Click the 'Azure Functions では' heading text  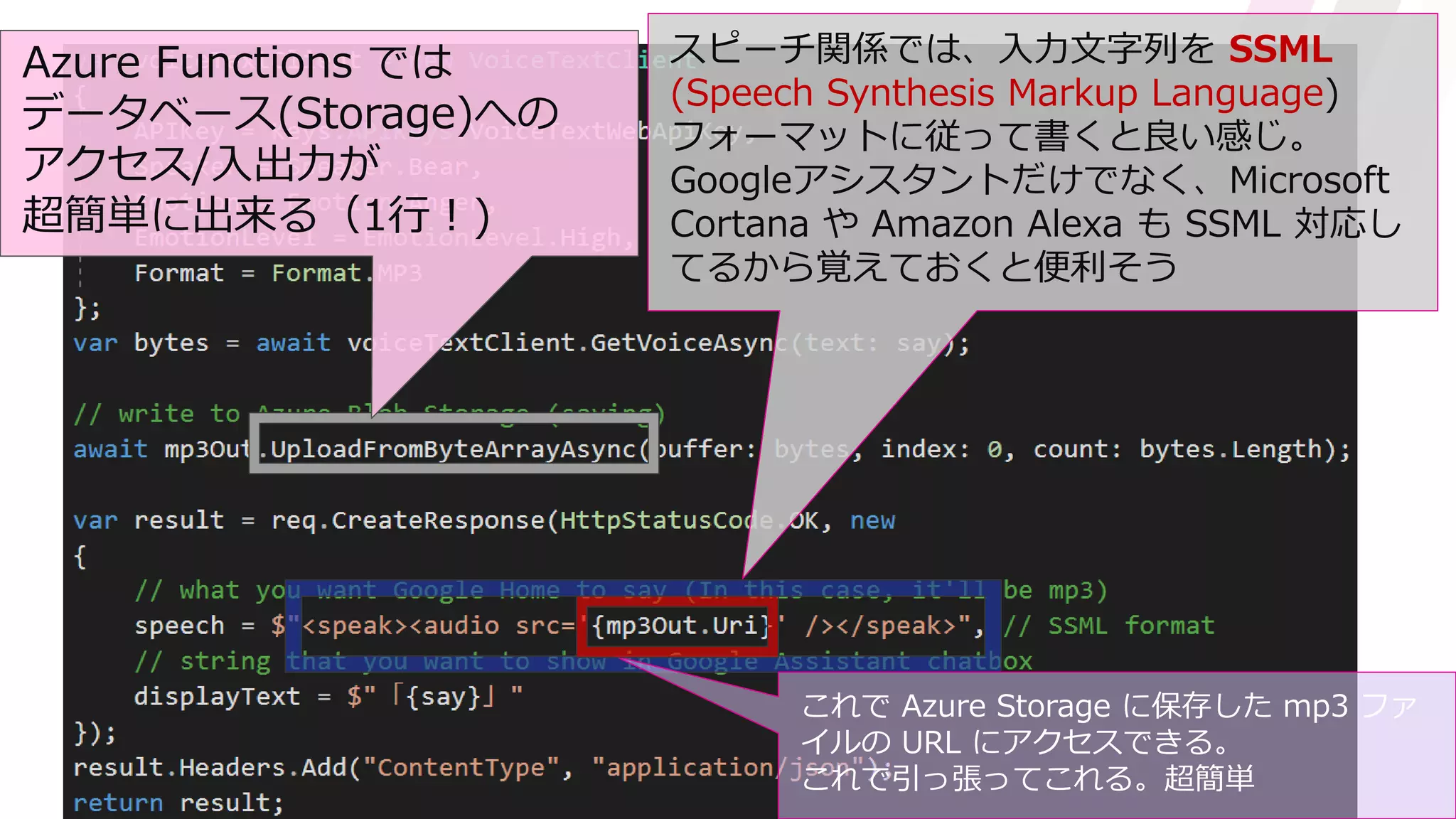click(x=237, y=63)
